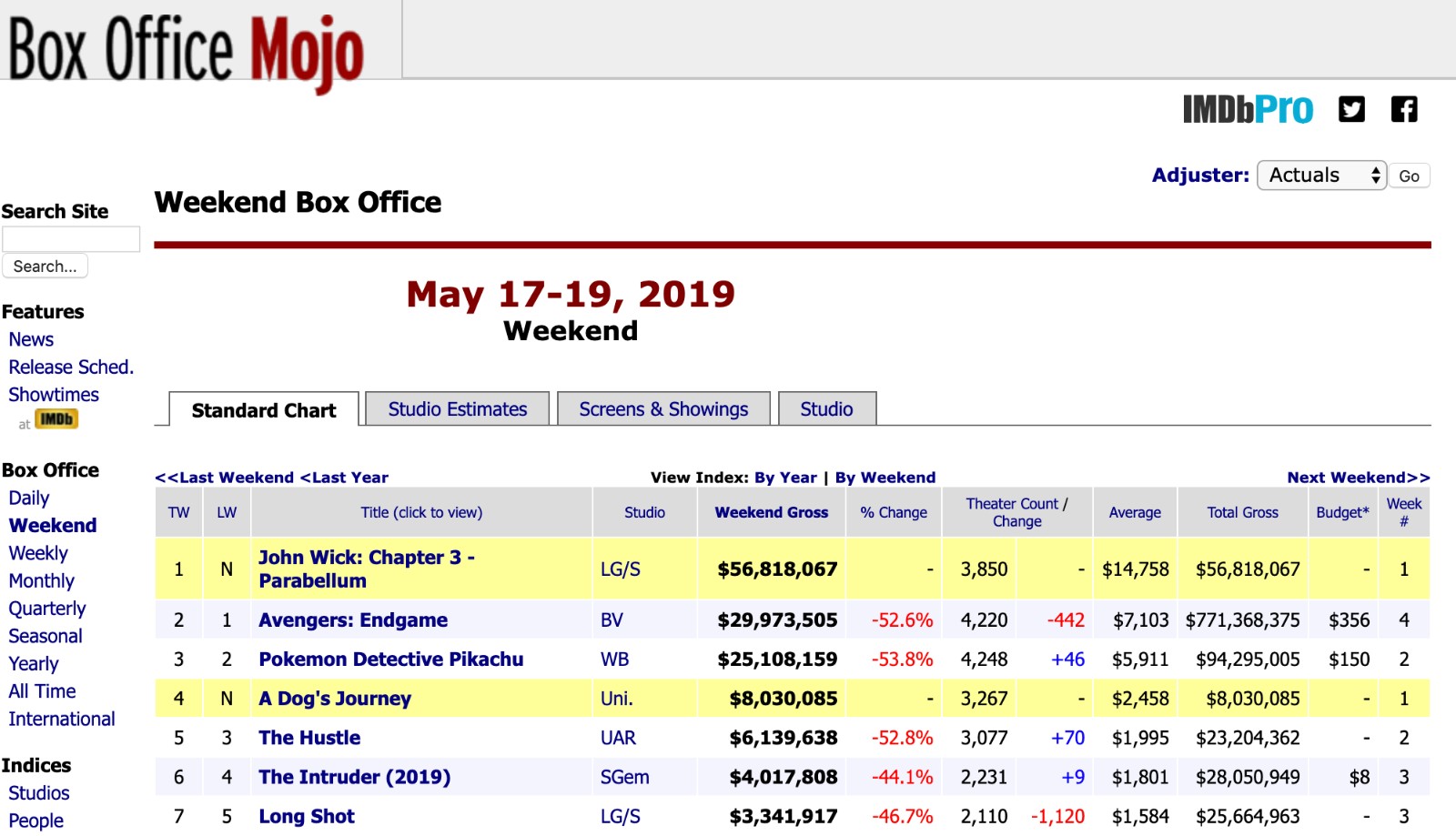
Task: Go to Next Weekend results
Action: click(1358, 478)
